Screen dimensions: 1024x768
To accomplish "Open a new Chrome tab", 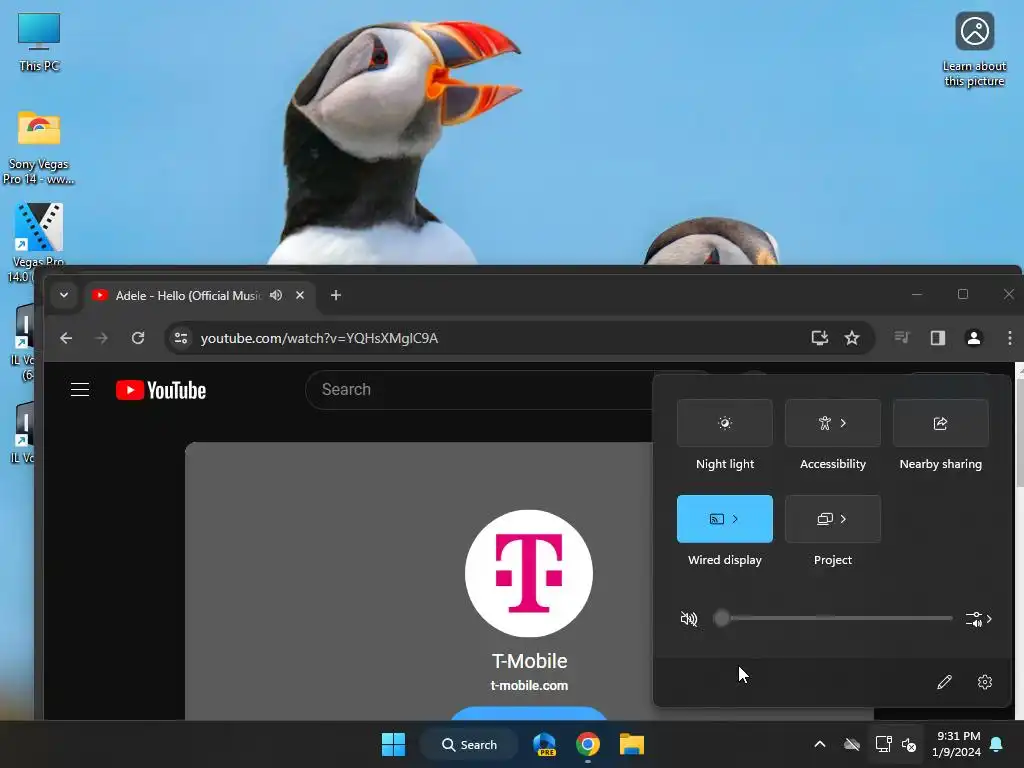I will click(x=336, y=295).
